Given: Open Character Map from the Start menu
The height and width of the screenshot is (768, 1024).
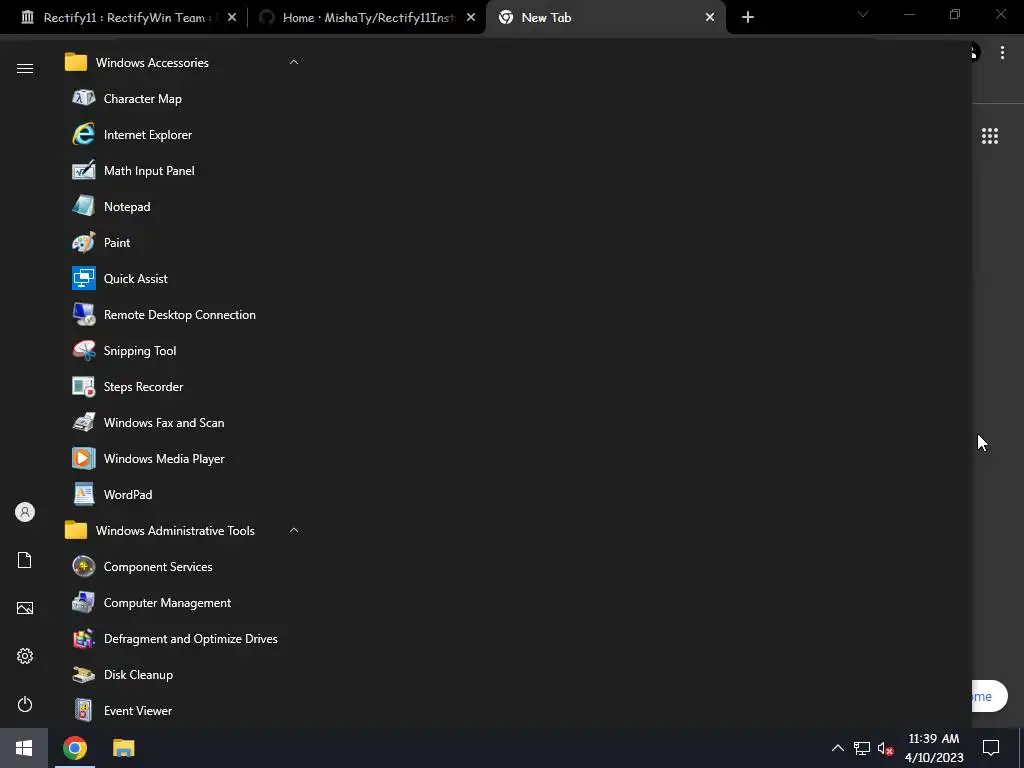Looking at the screenshot, I should point(183,99).
